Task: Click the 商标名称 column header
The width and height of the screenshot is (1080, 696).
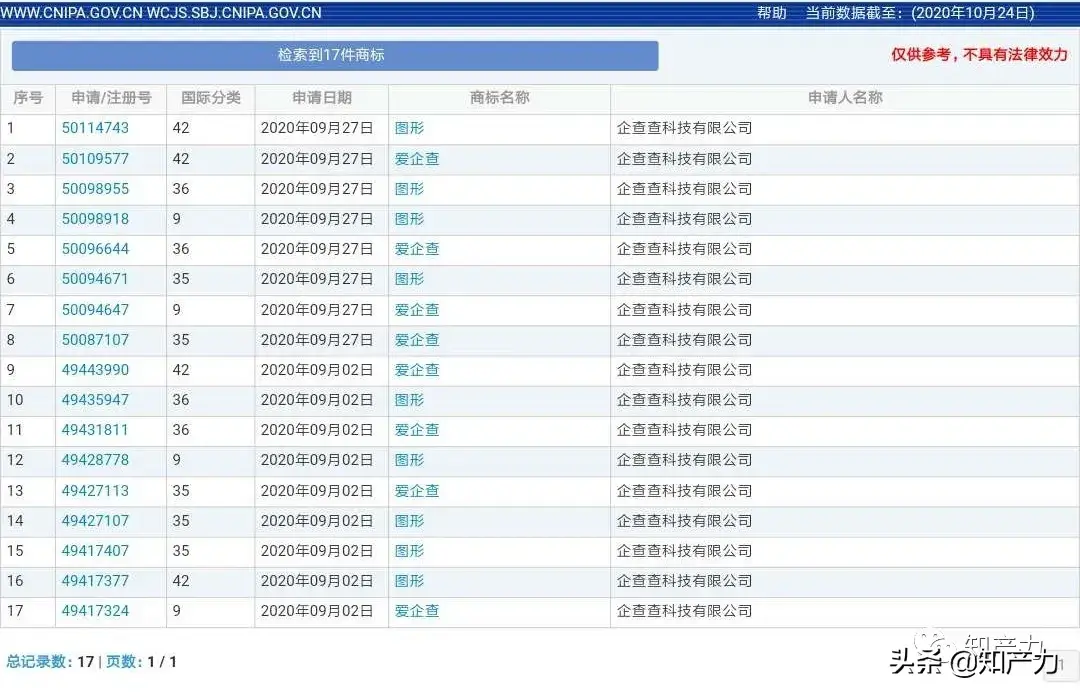Action: pos(499,98)
